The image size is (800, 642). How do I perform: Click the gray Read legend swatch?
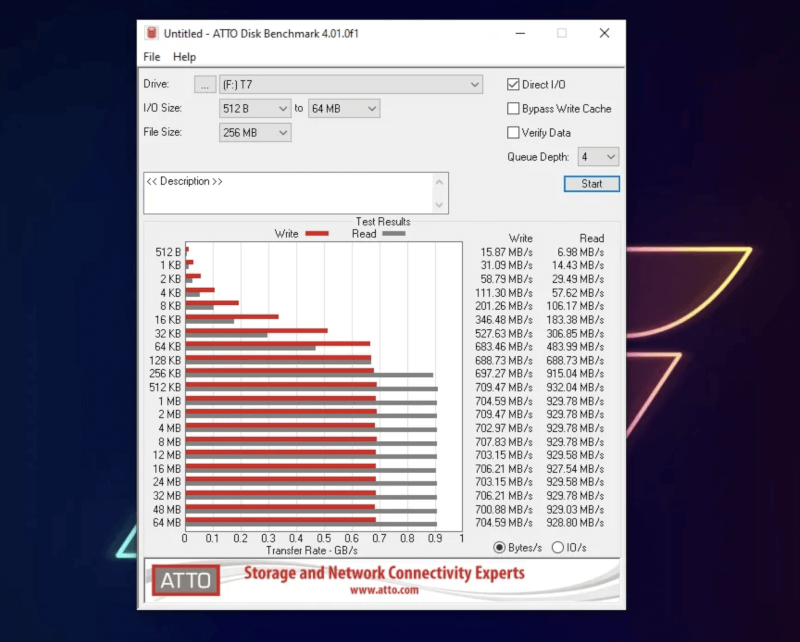tap(394, 234)
